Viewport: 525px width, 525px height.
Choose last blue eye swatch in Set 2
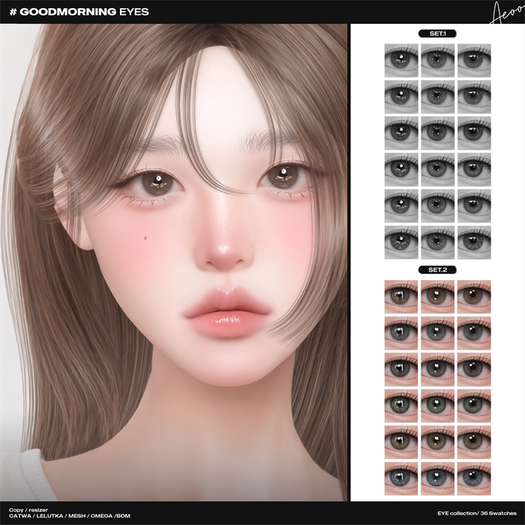click(474, 479)
